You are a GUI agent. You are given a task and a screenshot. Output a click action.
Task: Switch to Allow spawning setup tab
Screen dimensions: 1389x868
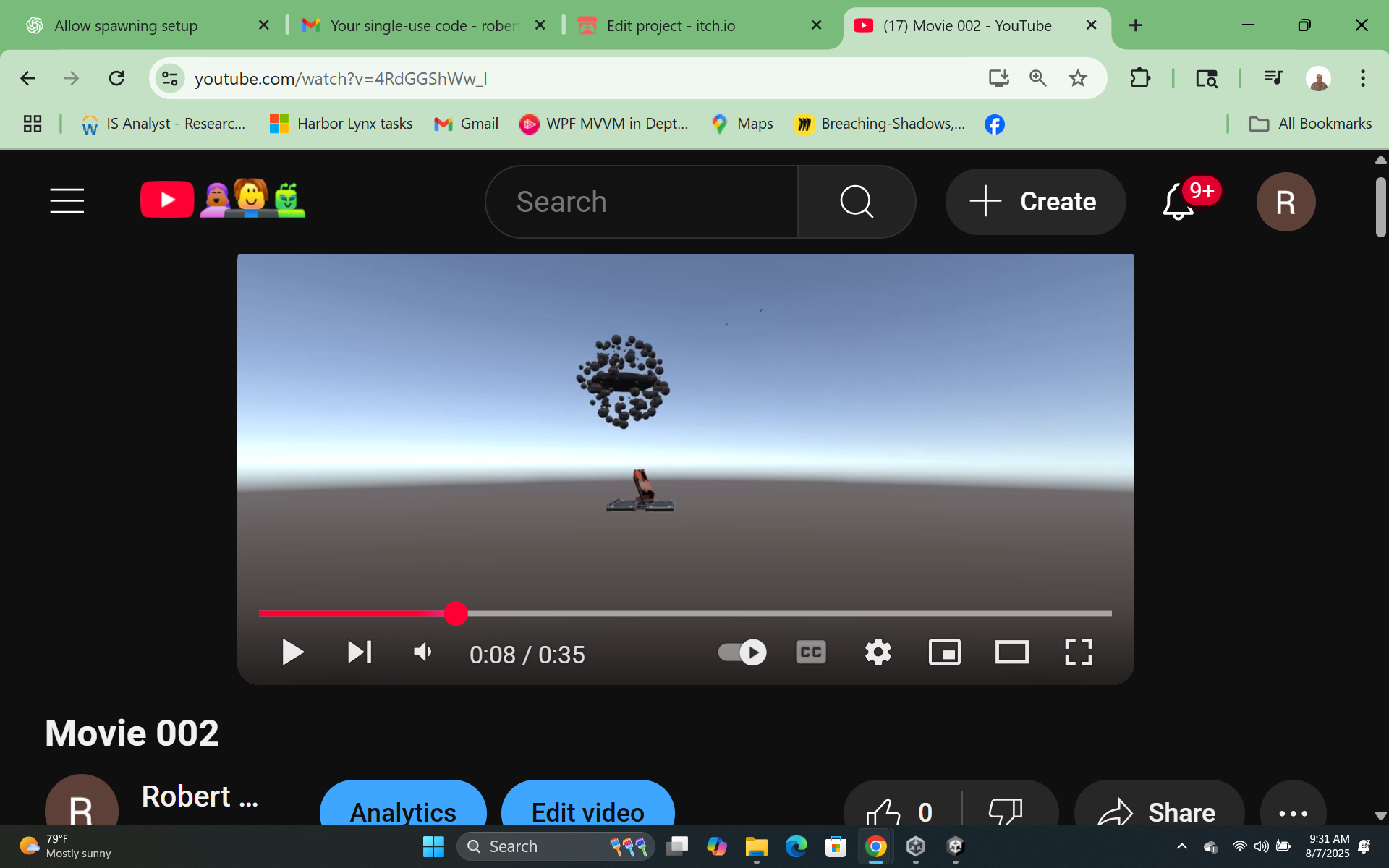pyautogui.click(x=126, y=26)
